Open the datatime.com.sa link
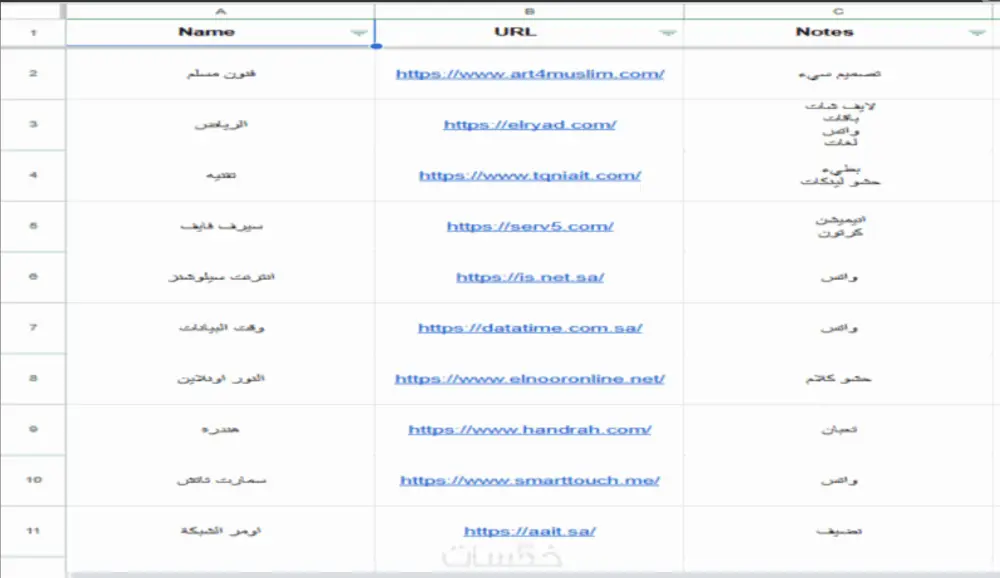The image size is (1000, 578). pyautogui.click(x=530, y=328)
